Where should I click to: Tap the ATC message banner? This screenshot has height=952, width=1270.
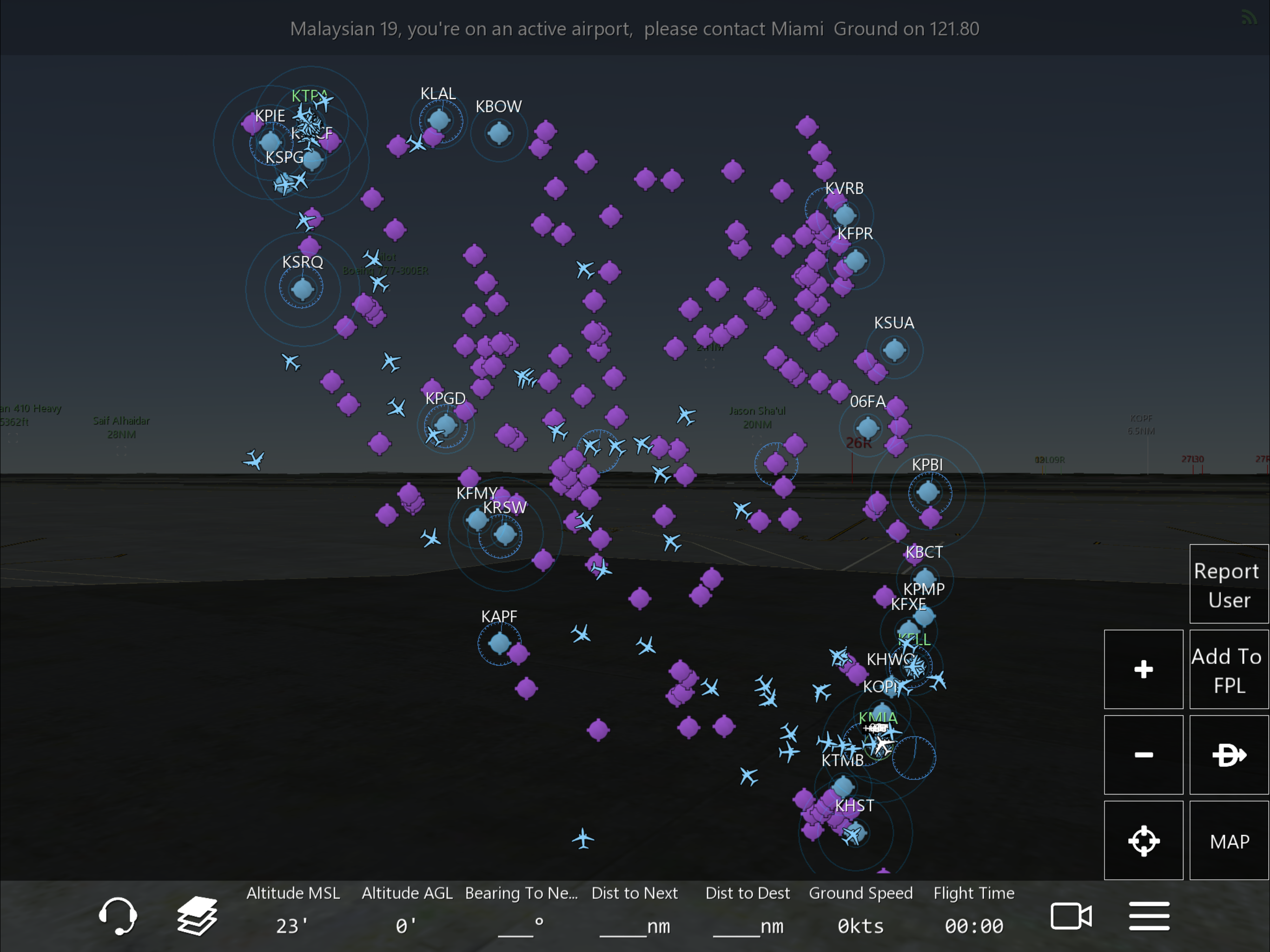[x=635, y=29]
